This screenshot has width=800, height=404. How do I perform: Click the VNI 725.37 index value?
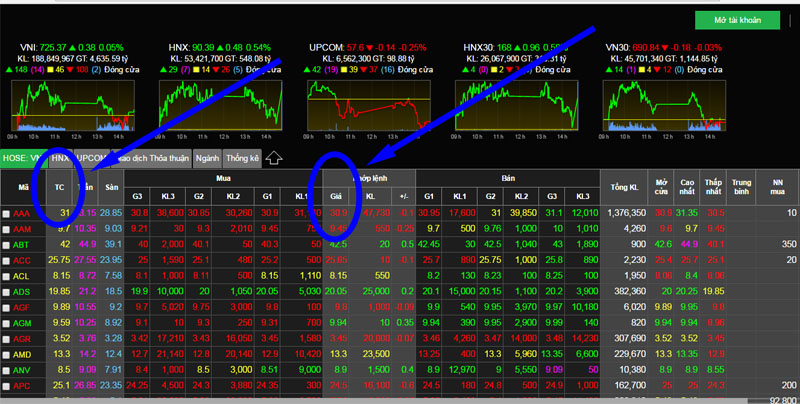click(53, 47)
